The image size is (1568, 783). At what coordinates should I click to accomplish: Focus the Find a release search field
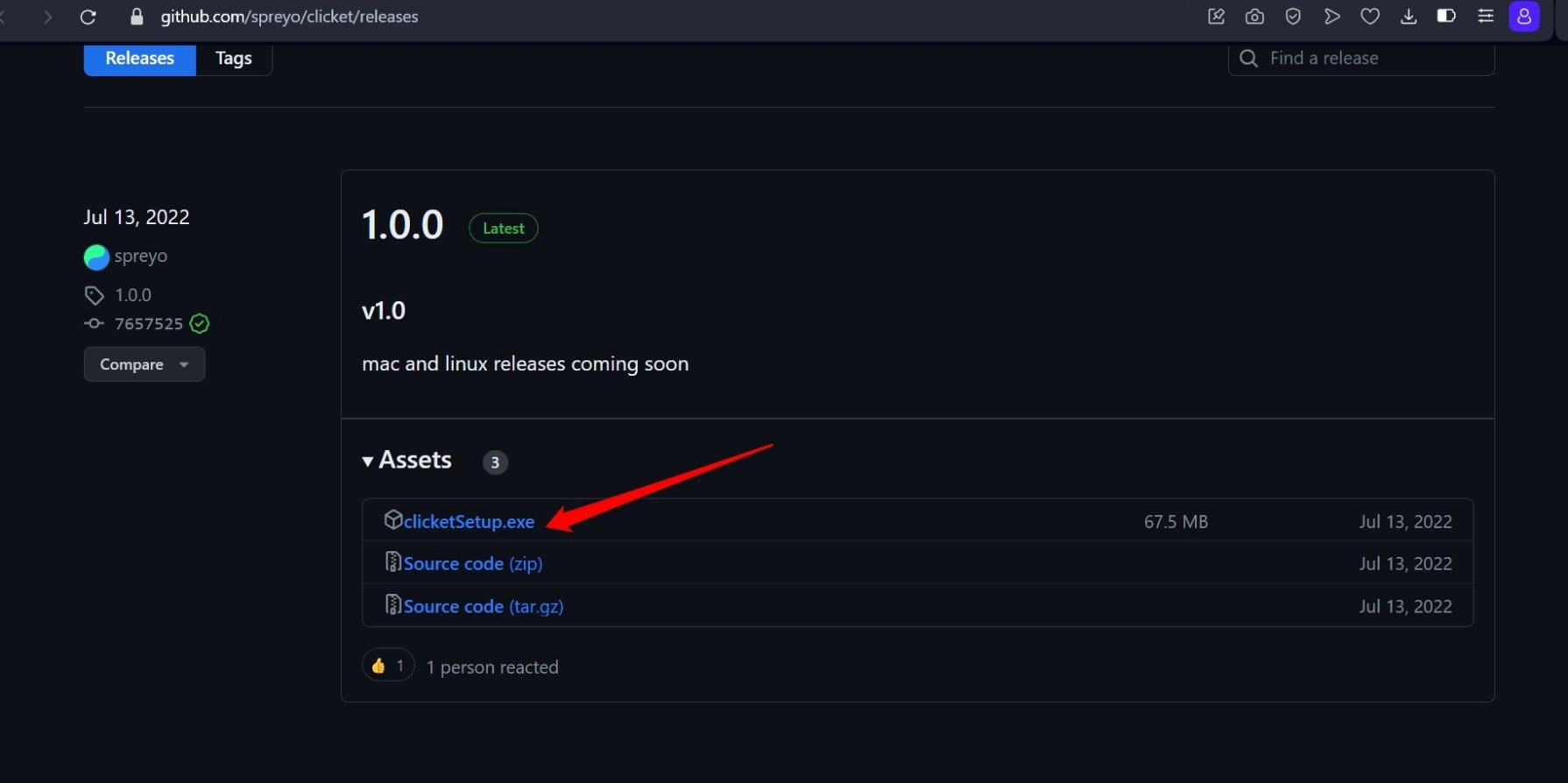pos(1361,59)
